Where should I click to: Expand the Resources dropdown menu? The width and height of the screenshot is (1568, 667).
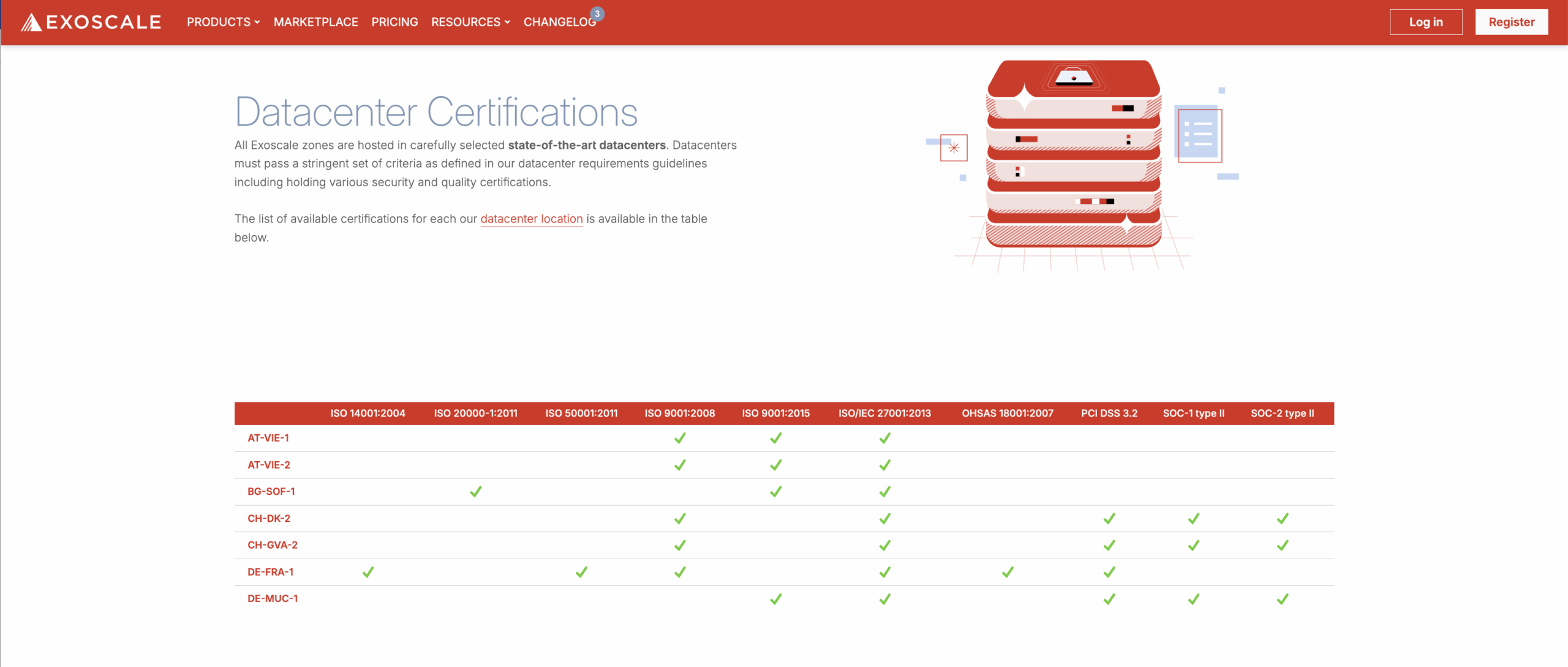[x=470, y=22]
